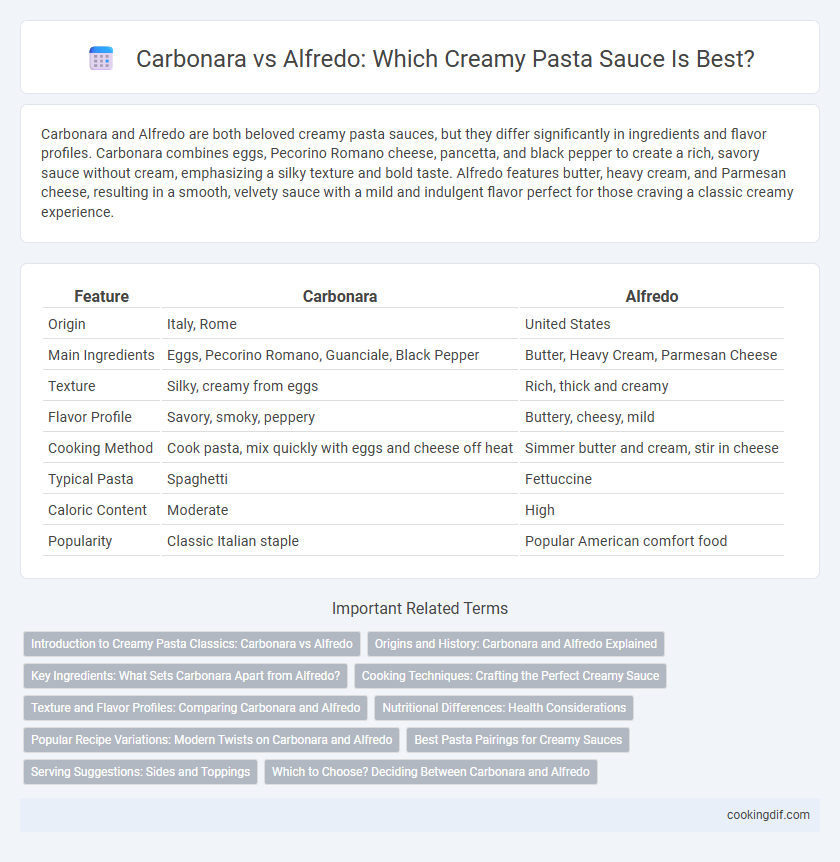Open Cooking Techniques related term
Viewport: 840px width, 862px height.
tap(510, 676)
